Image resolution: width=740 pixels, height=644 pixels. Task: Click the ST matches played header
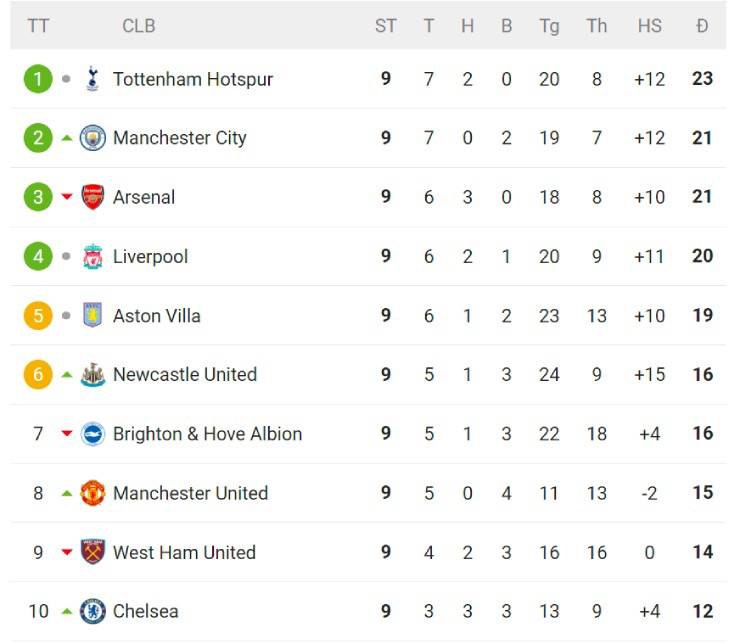pyautogui.click(x=386, y=26)
